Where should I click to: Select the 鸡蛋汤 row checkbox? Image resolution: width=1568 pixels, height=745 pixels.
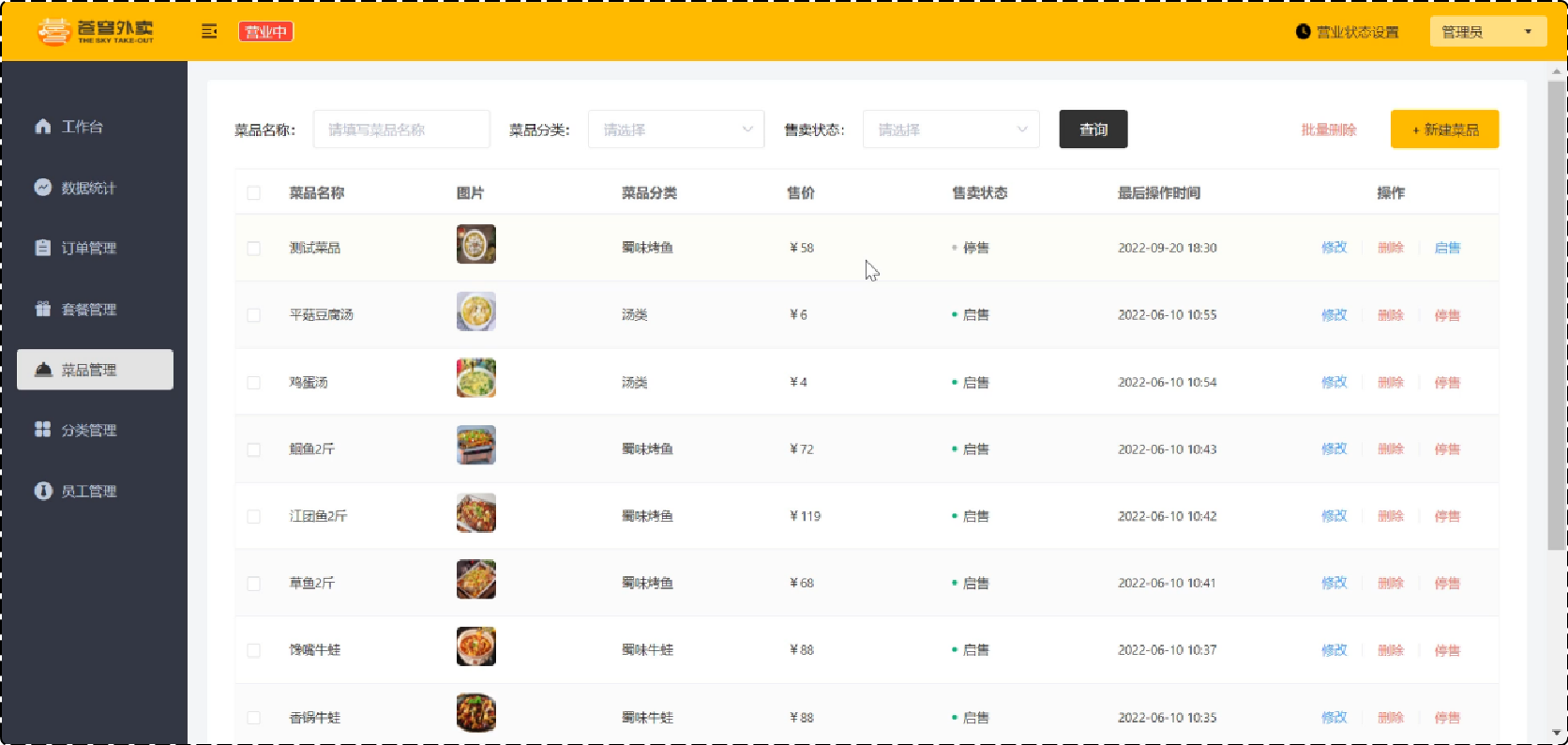pos(254,383)
